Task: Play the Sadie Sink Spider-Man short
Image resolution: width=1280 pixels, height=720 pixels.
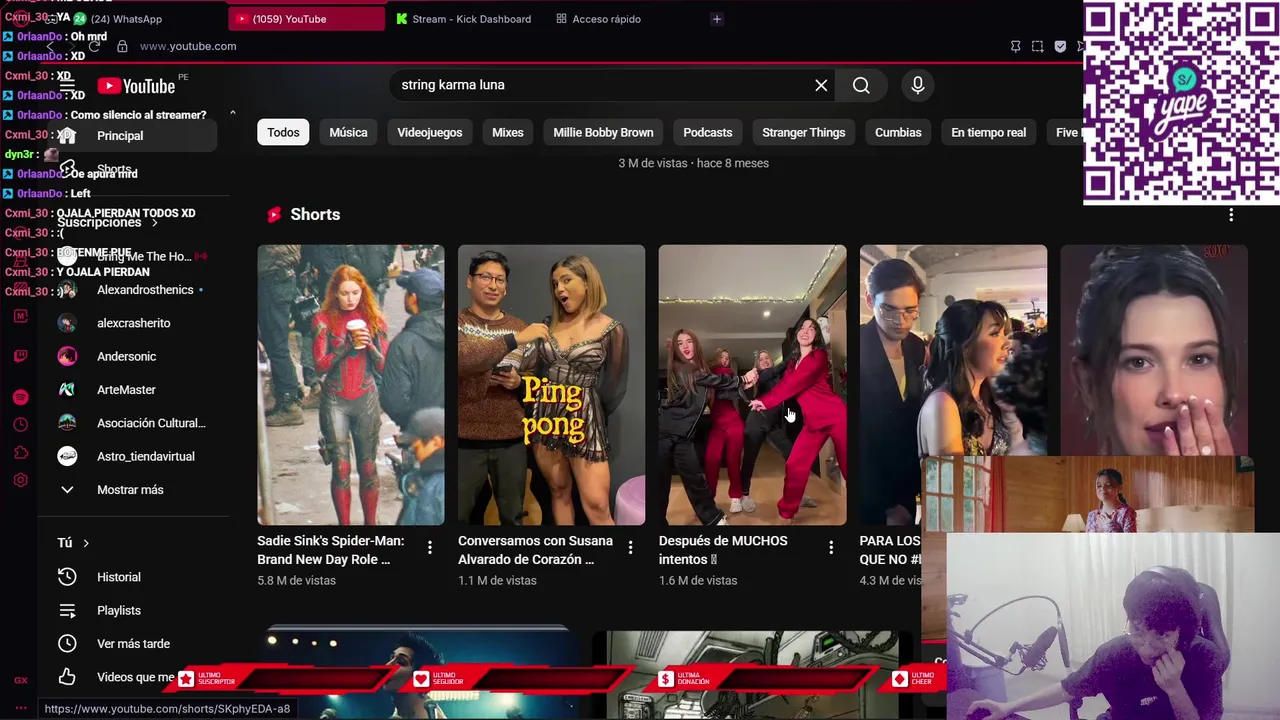Action: pyautogui.click(x=351, y=385)
